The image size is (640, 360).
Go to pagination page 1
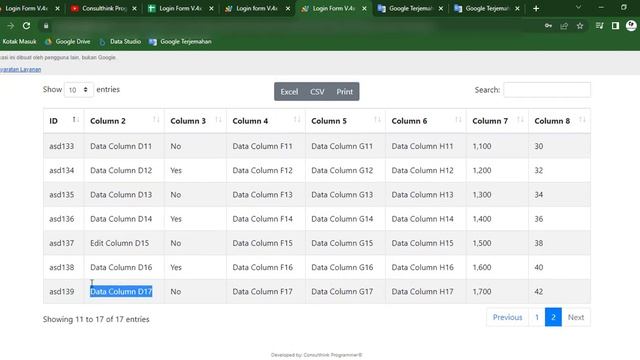[x=537, y=317]
